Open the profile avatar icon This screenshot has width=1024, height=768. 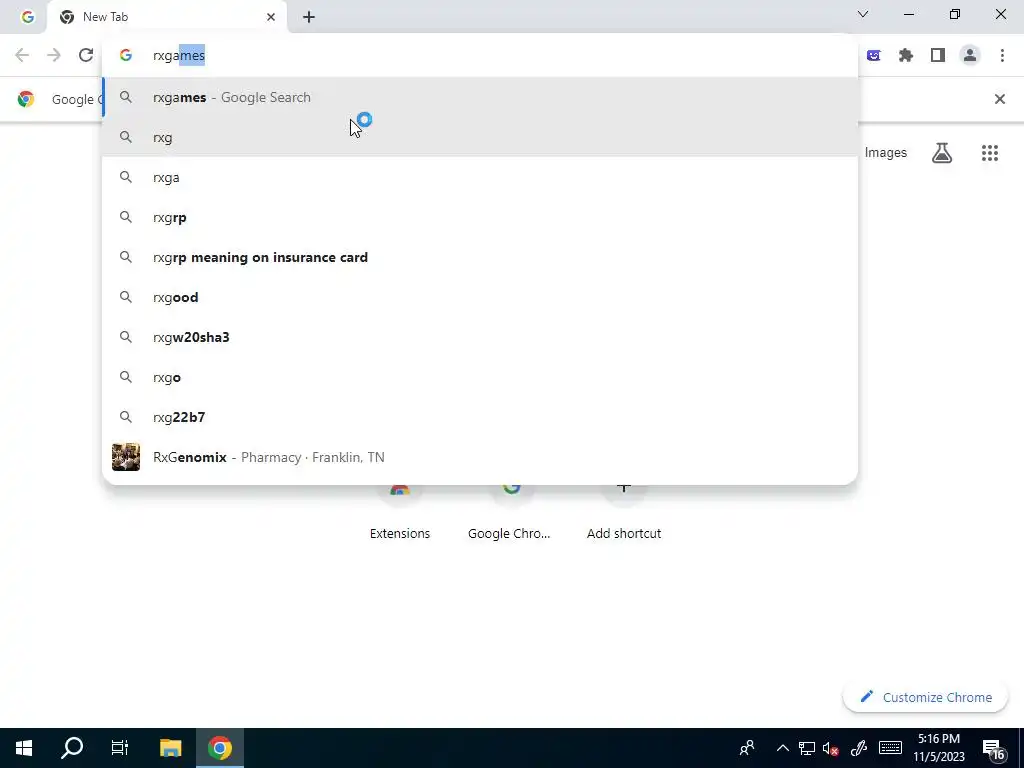tap(970, 56)
